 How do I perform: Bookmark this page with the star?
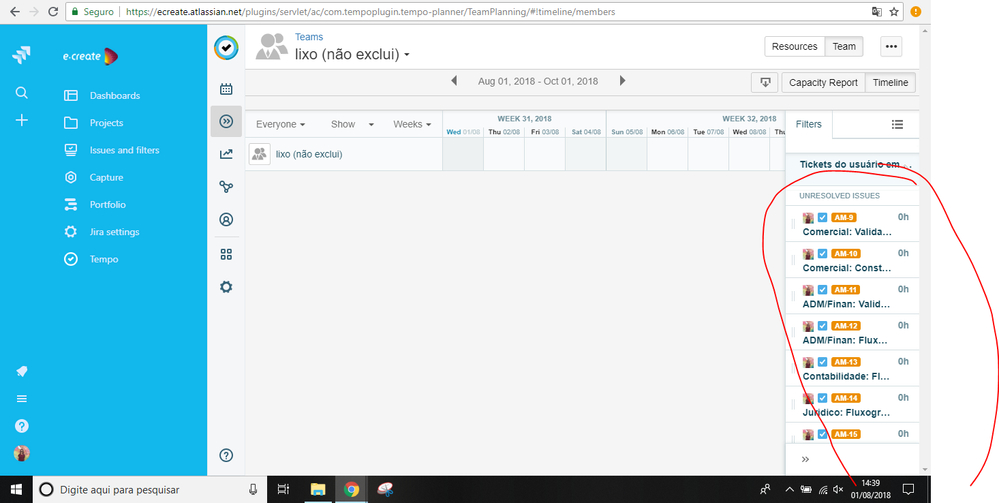coord(894,11)
